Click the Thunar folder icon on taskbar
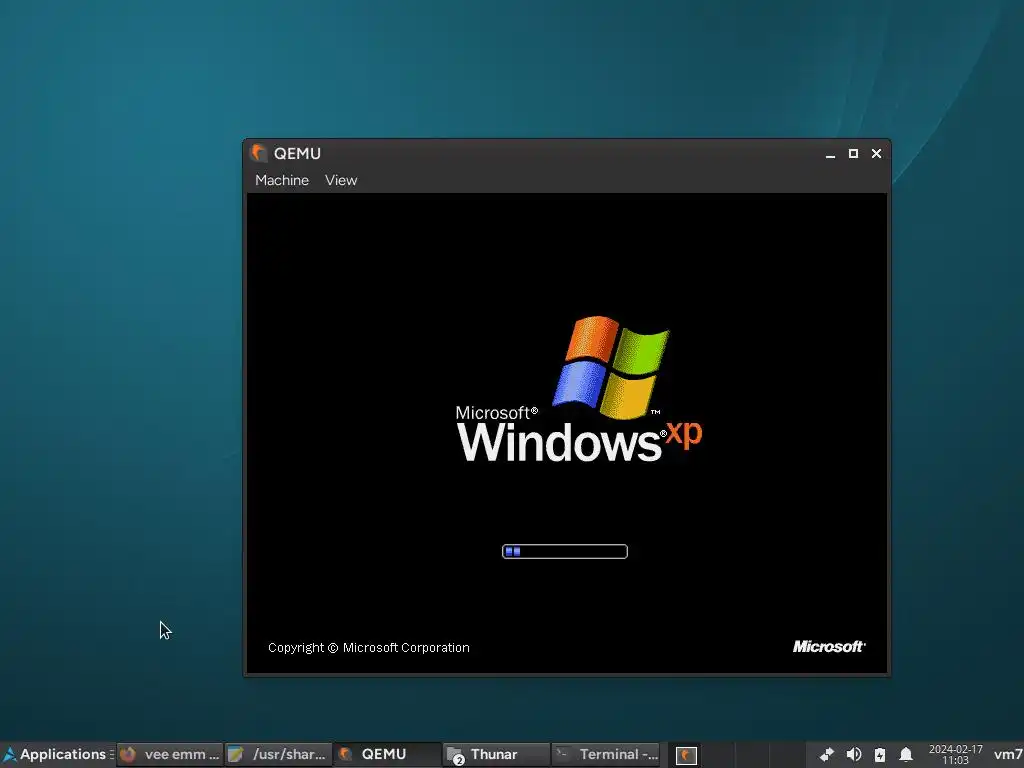1024x768 pixels. 455,755
